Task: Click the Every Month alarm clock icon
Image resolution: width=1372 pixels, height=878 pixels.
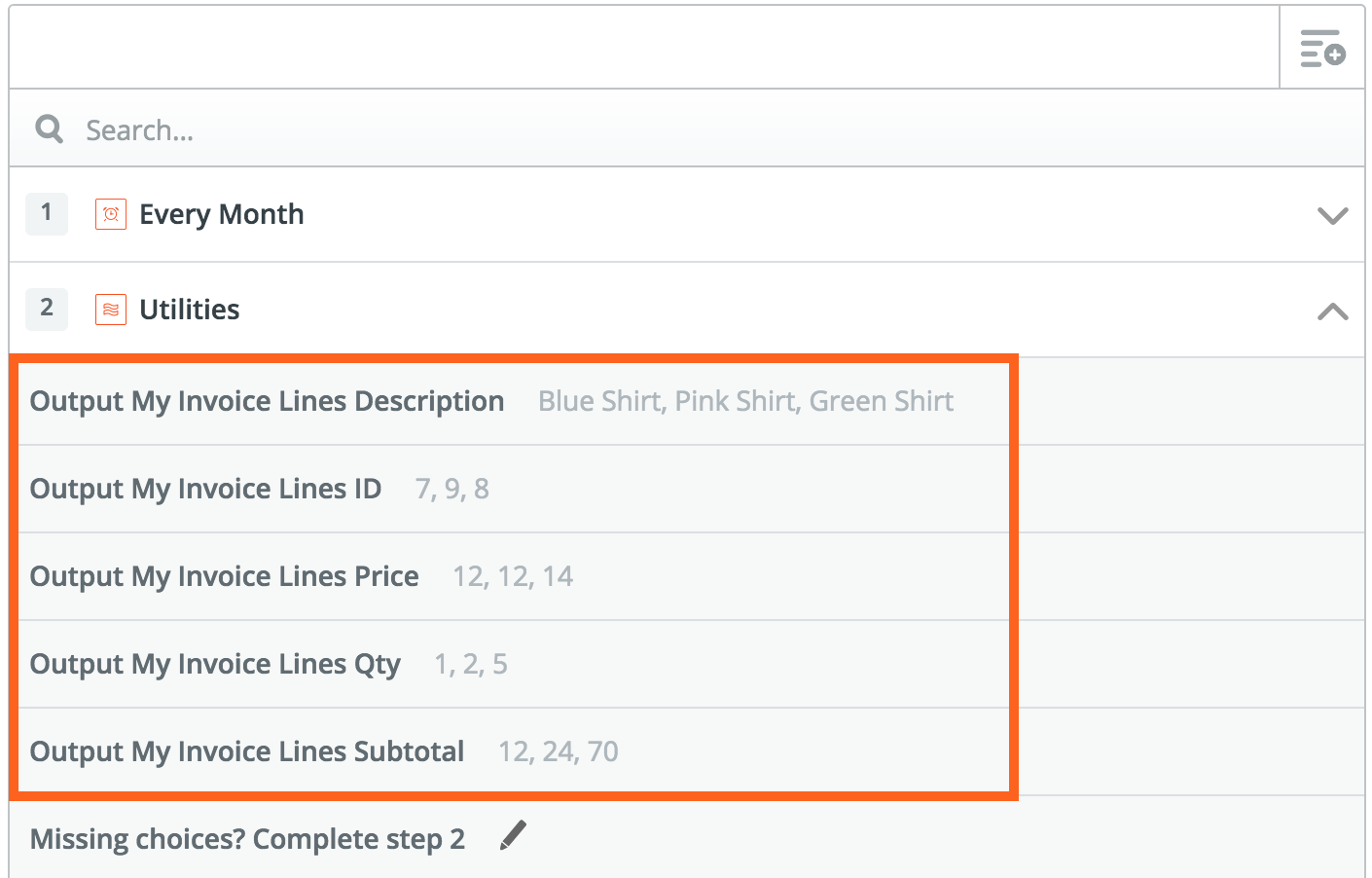Action: pyautogui.click(x=111, y=214)
